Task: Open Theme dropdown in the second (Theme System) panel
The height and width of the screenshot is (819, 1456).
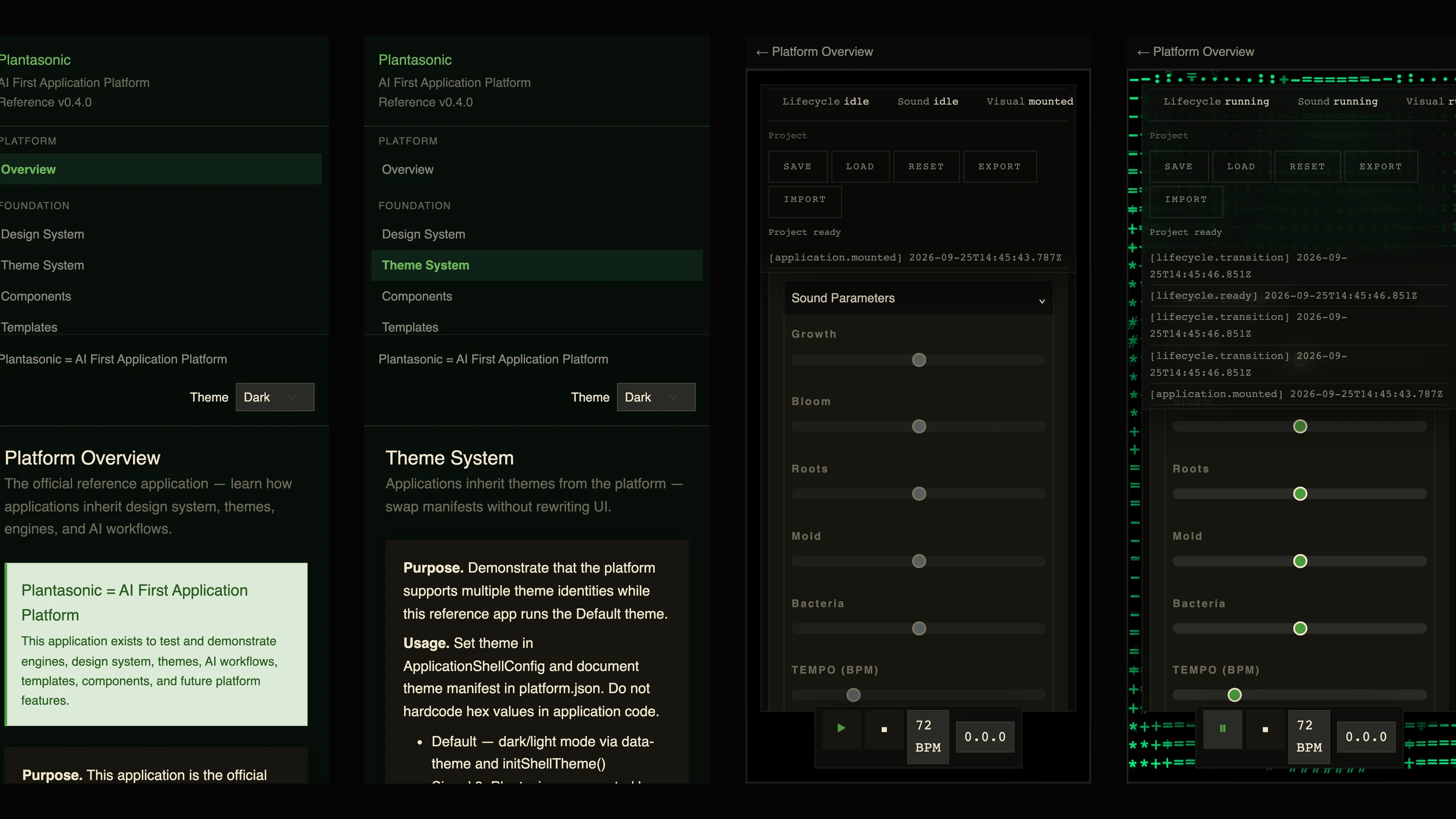Action: tap(656, 397)
